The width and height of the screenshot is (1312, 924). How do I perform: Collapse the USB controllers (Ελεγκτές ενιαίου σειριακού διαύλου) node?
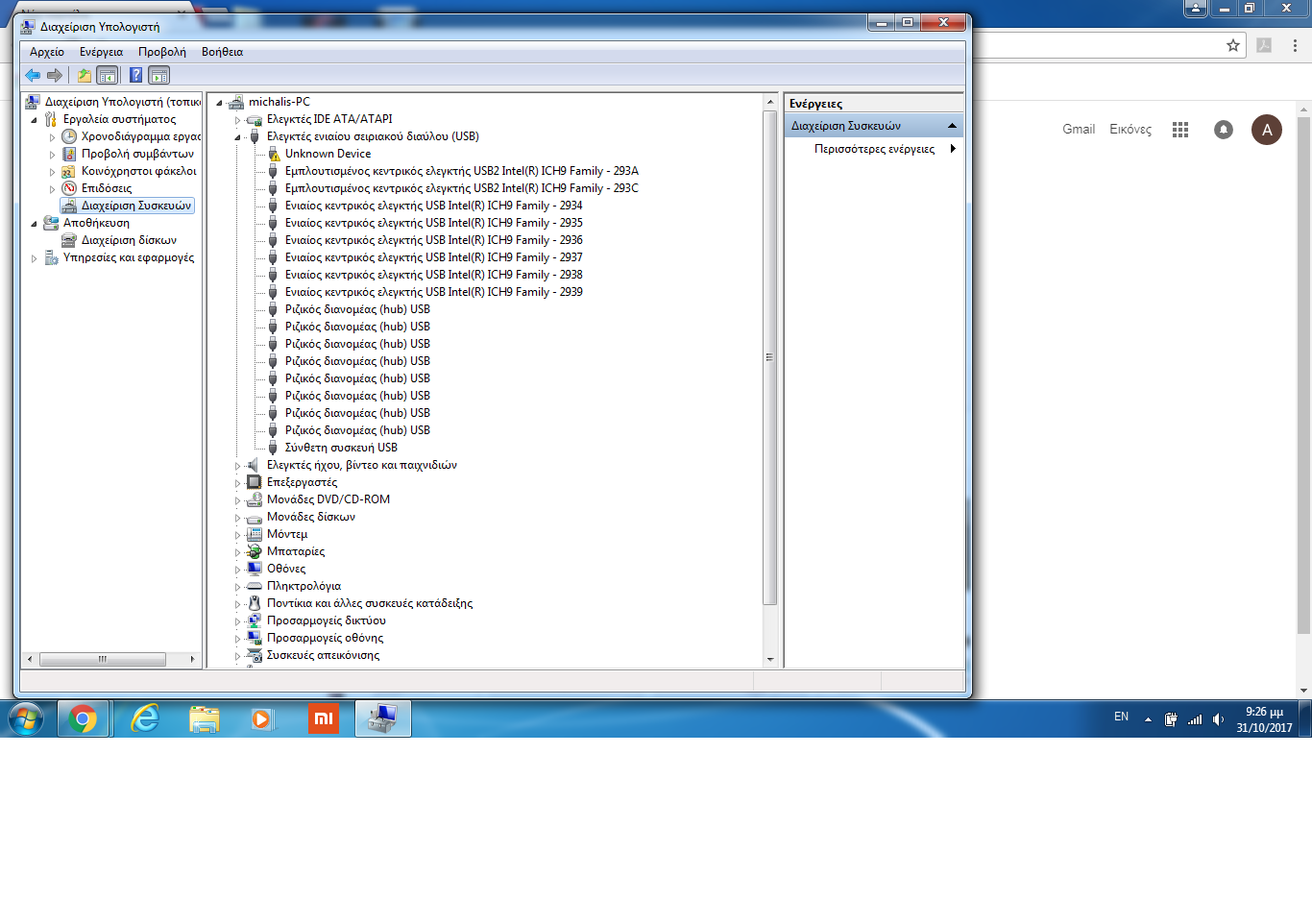238,137
